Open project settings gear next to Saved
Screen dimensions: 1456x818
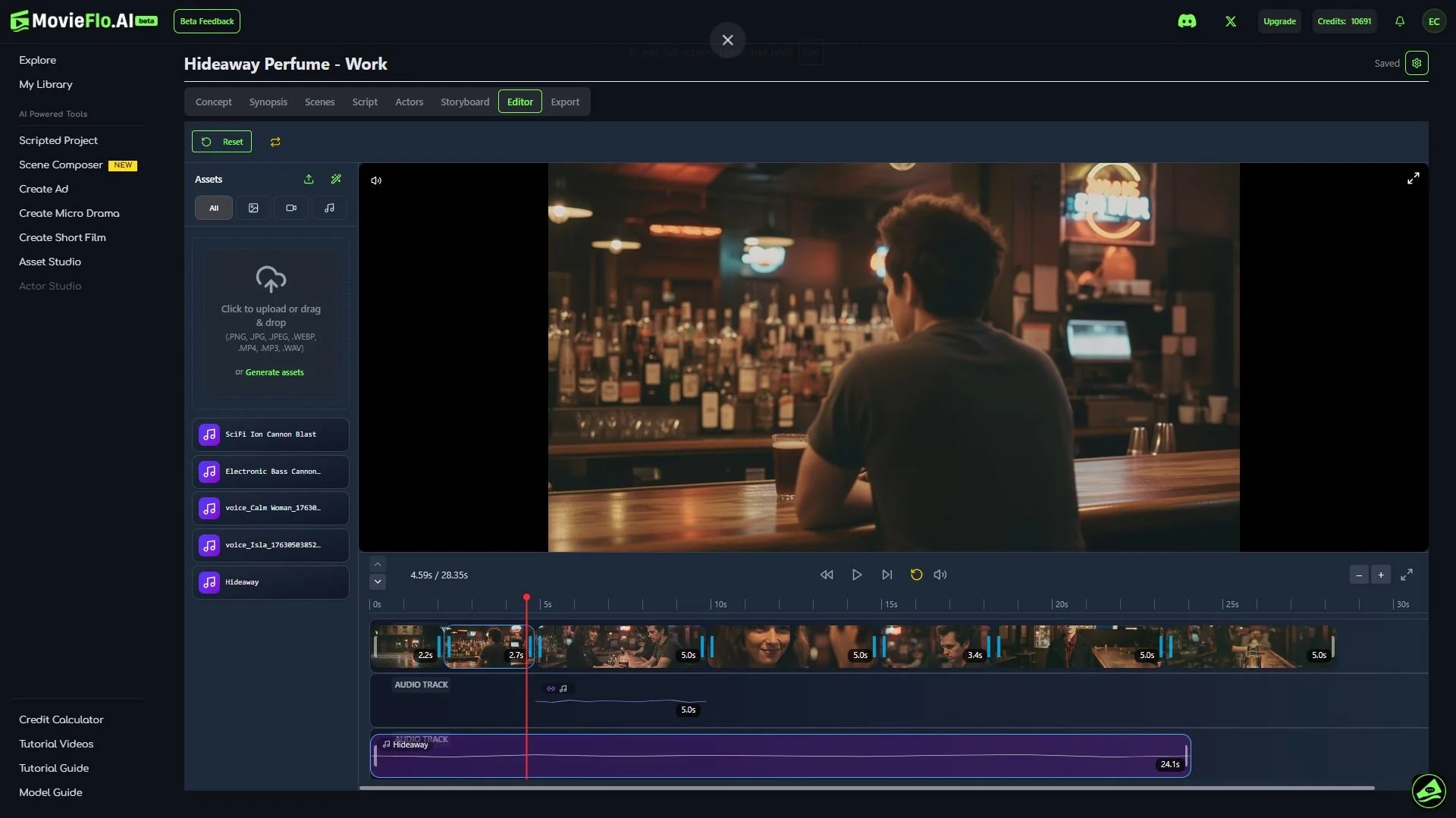[1417, 63]
